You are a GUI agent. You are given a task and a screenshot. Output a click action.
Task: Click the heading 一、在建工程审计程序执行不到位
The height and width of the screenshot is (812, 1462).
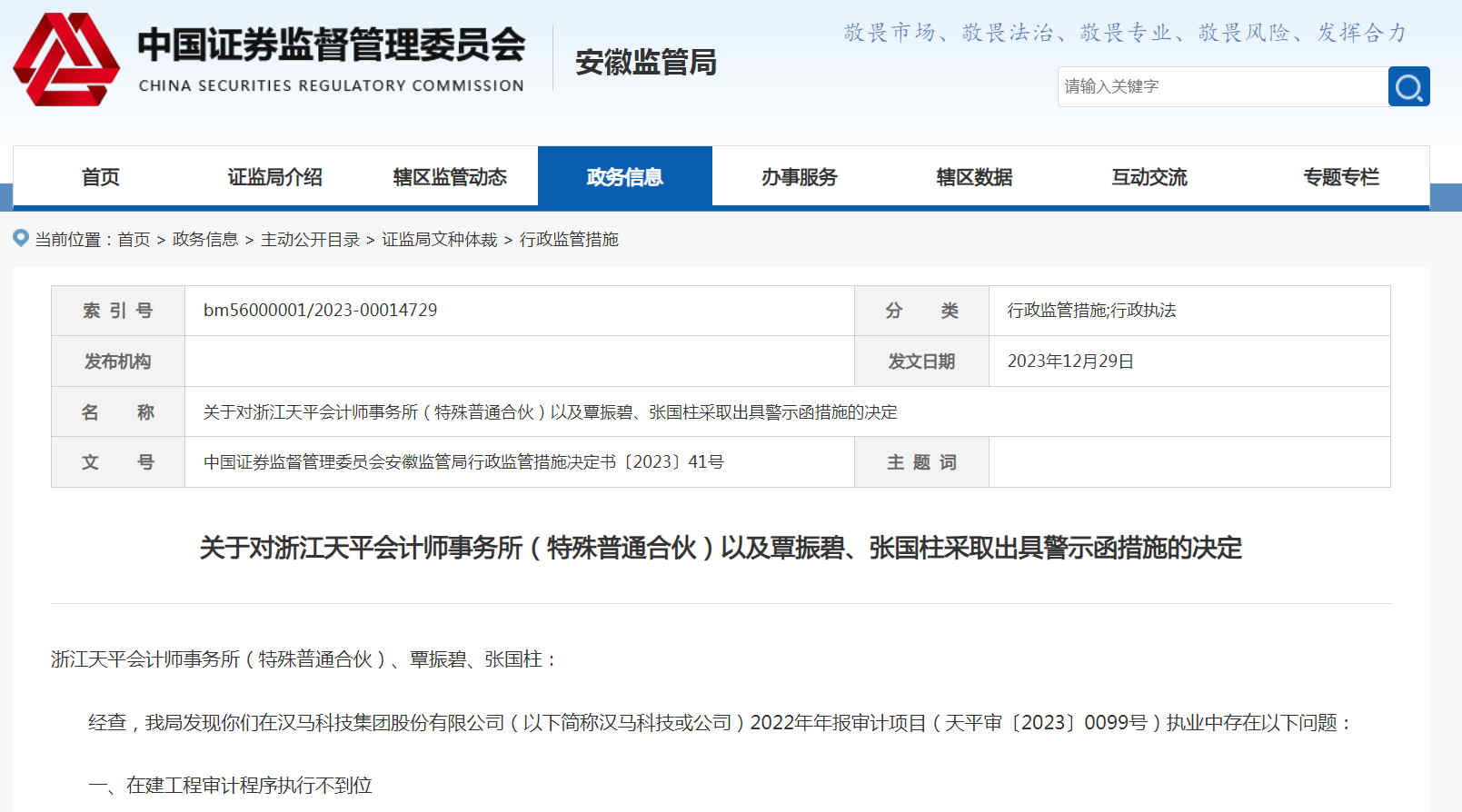click(230, 786)
